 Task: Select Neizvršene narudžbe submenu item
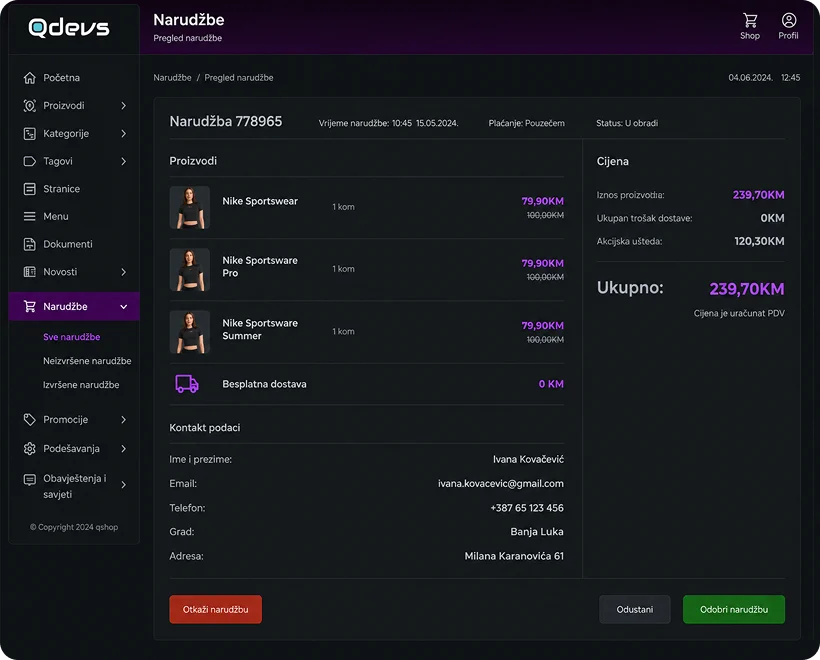[87, 361]
